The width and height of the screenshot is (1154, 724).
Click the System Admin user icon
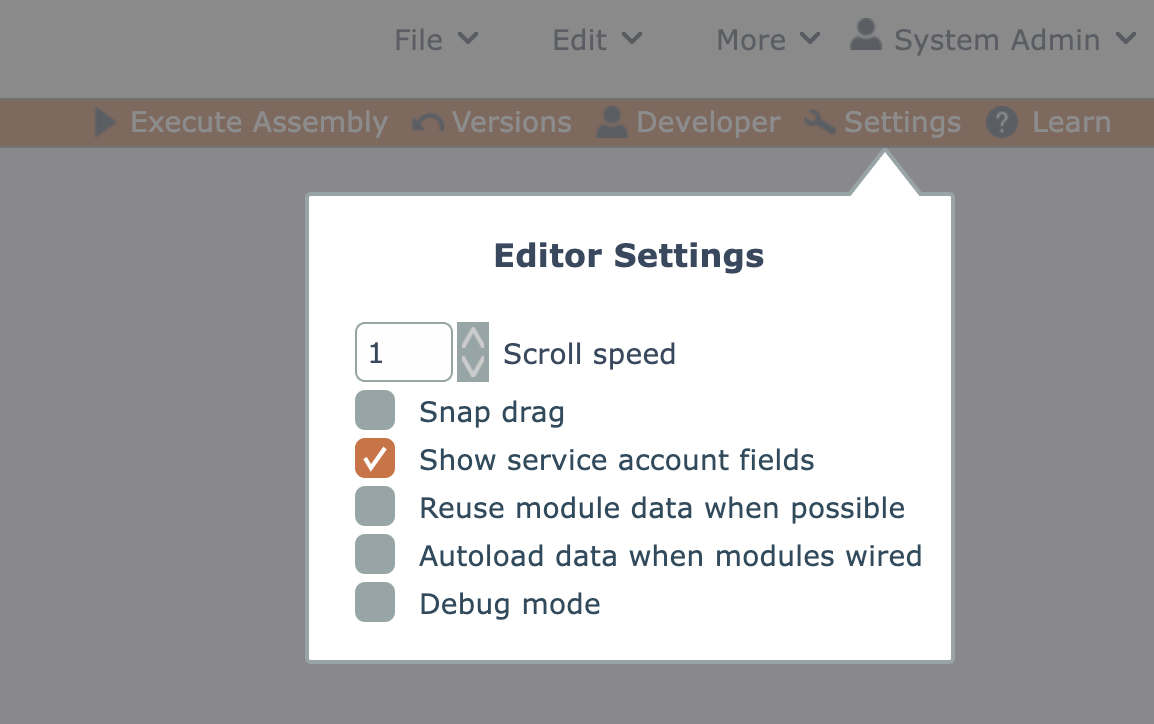pyautogui.click(x=865, y=38)
